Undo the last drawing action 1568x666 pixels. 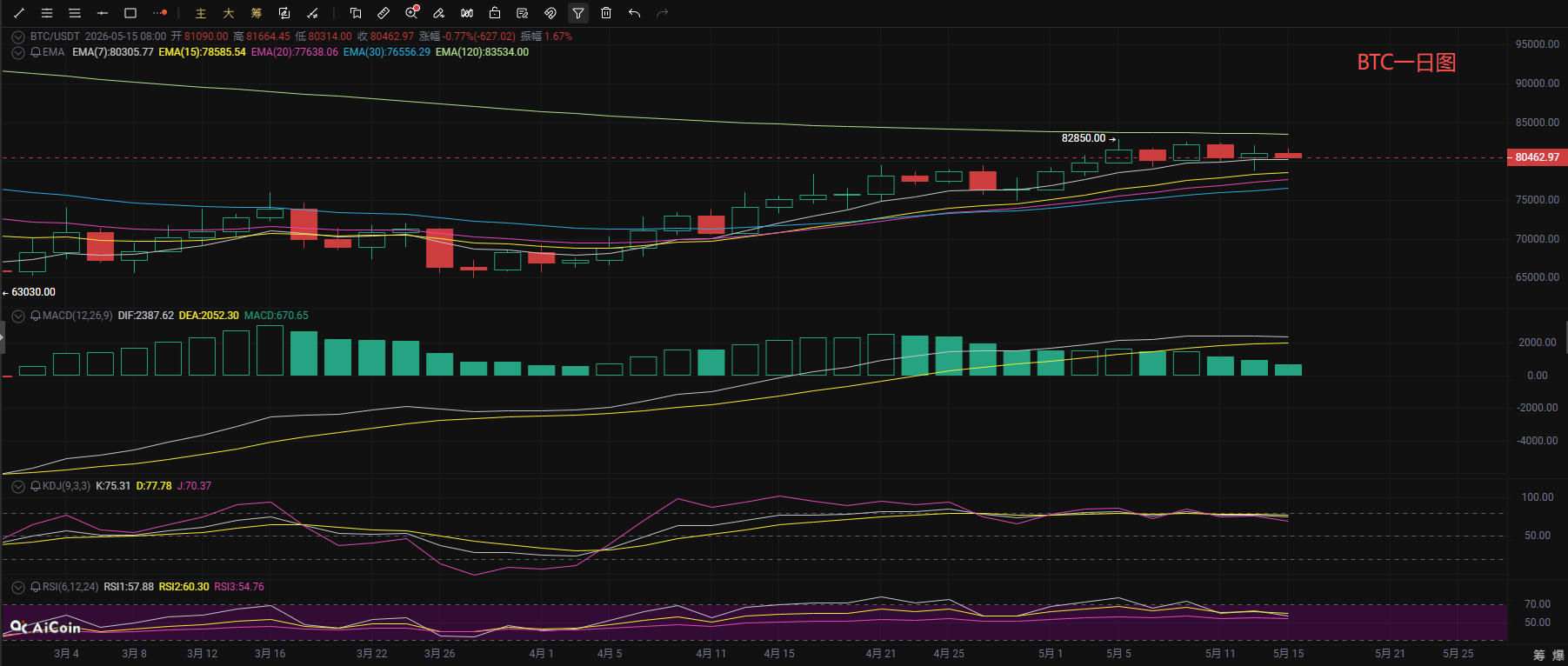point(634,13)
